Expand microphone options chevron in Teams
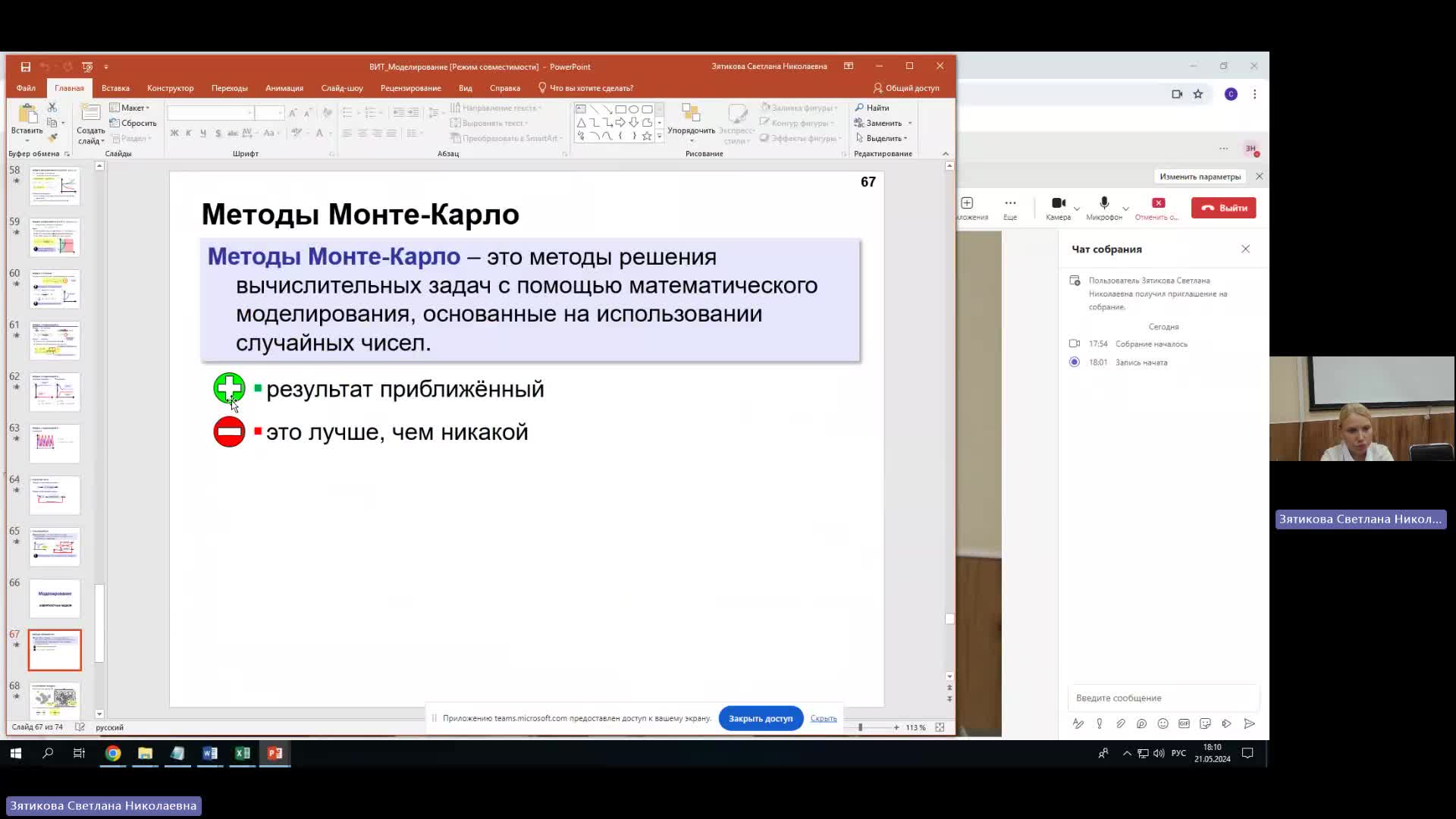Image resolution: width=1456 pixels, height=819 pixels. pos(1125,209)
